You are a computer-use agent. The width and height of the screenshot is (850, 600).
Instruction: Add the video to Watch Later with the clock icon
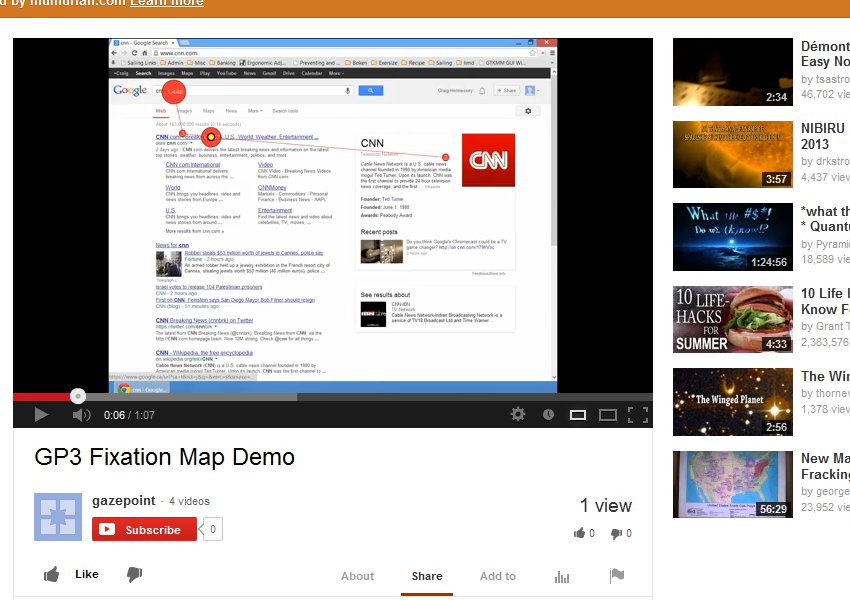coord(548,415)
